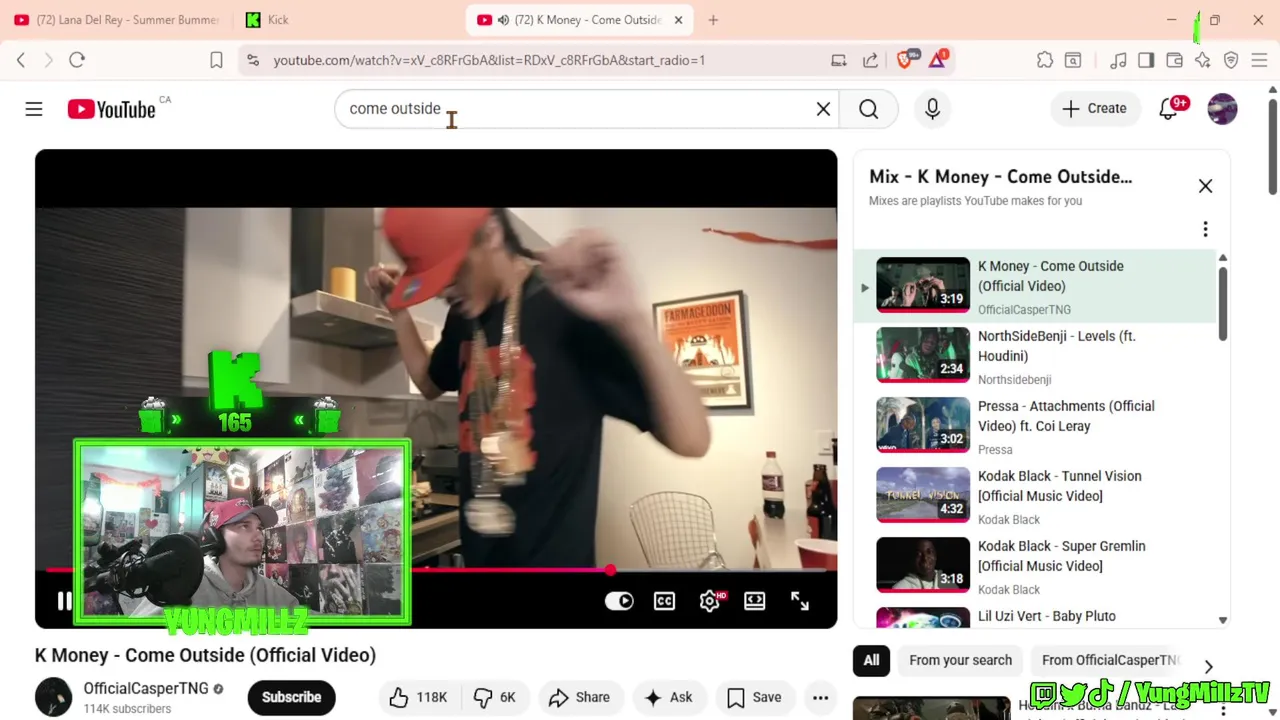Open the Brave Rewards triangle icon
Screen dimensions: 1280x720
click(x=937, y=60)
